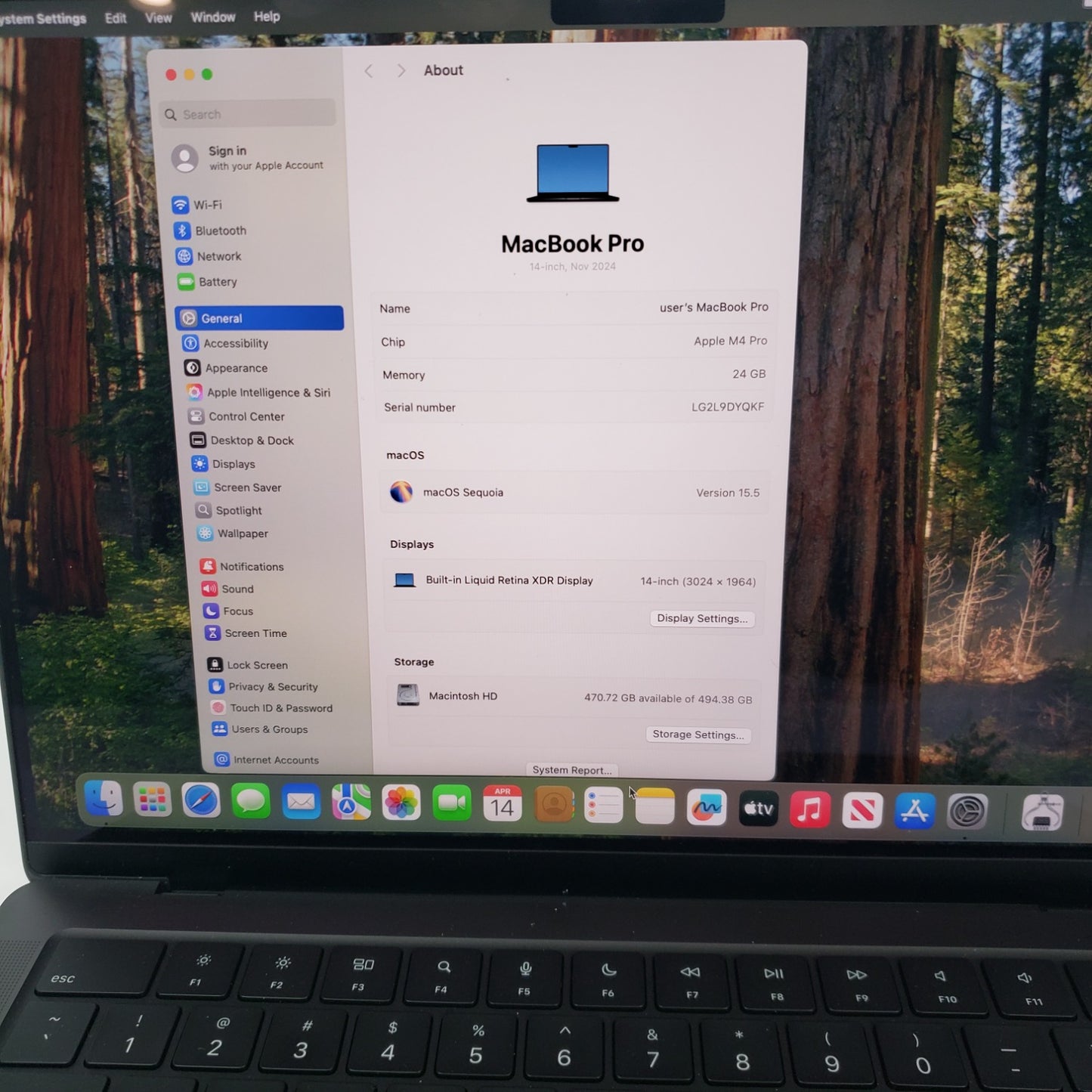Screen dimensions: 1092x1092
Task: Open Battery settings pane
Action: tap(217, 282)
